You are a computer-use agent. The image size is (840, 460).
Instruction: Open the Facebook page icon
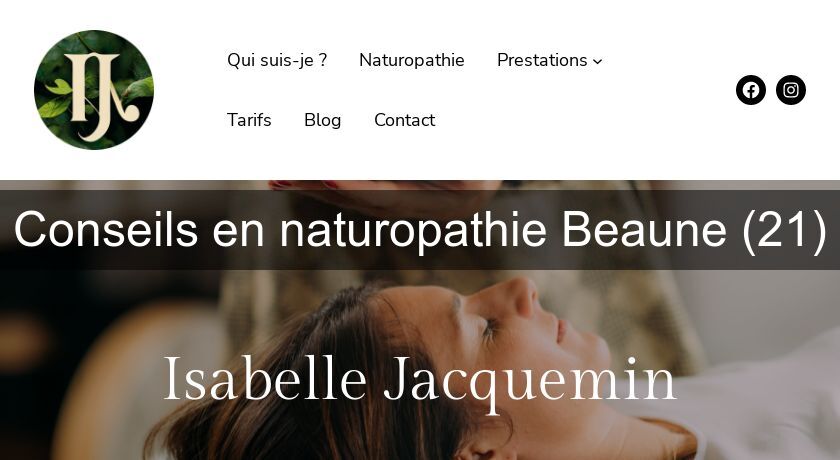[751, 90]
